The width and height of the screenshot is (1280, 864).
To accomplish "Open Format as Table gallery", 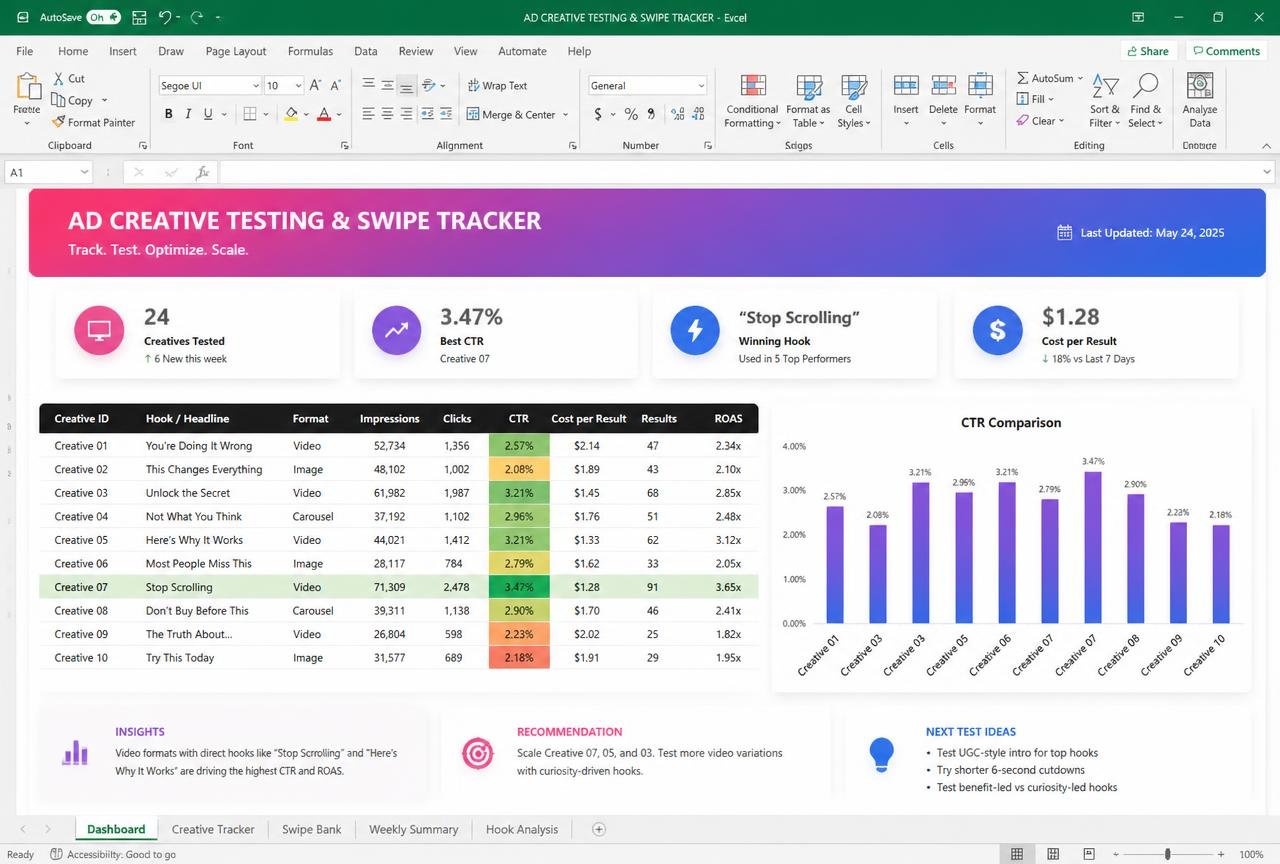I will pyautogui.click(x=808, y=101).
